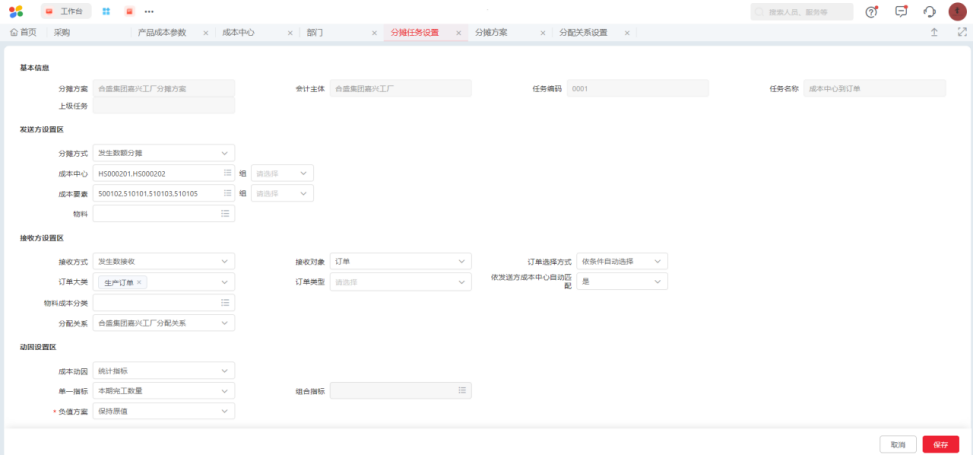Click the search box 搜索人员、服务等
This screenshot has height=455, width=974.
point(801,12)
